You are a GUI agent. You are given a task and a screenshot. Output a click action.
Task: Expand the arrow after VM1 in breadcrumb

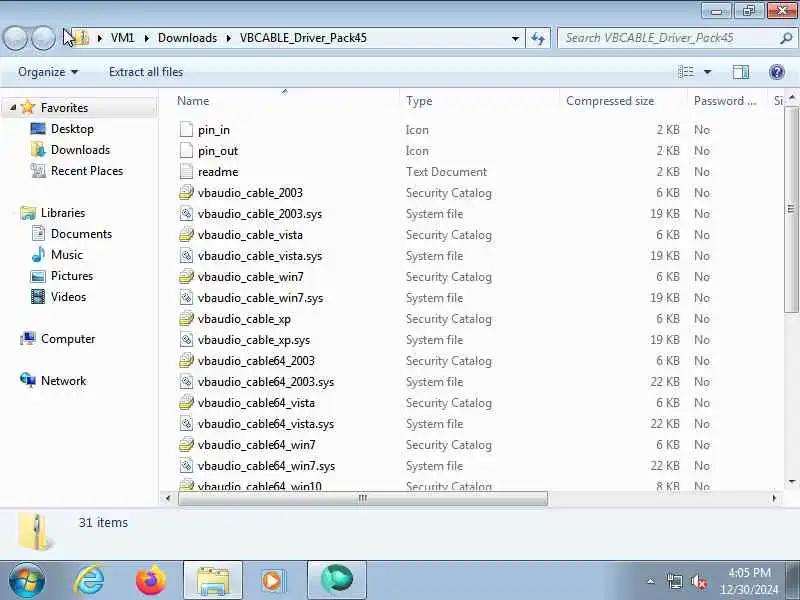click(147, 38)
